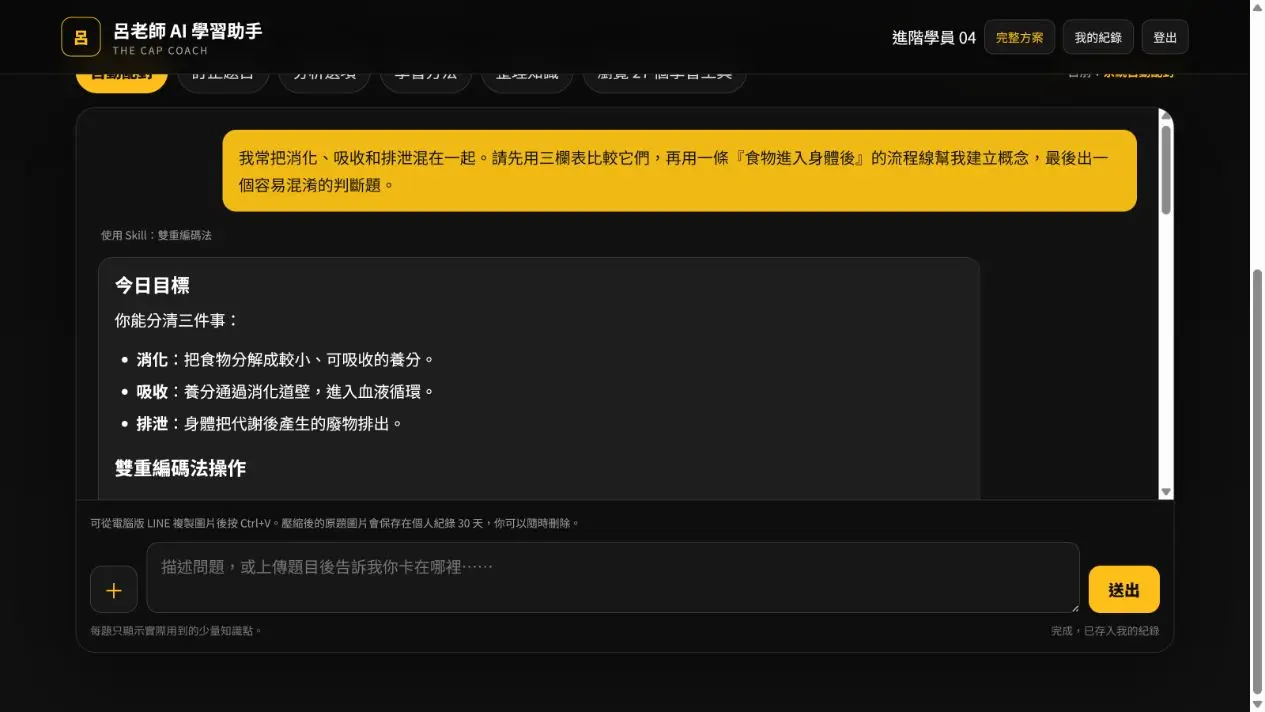Click the LINE Ctrl+V image hint text
This screenshot has width=1265, height=712.
click(334, 523)
